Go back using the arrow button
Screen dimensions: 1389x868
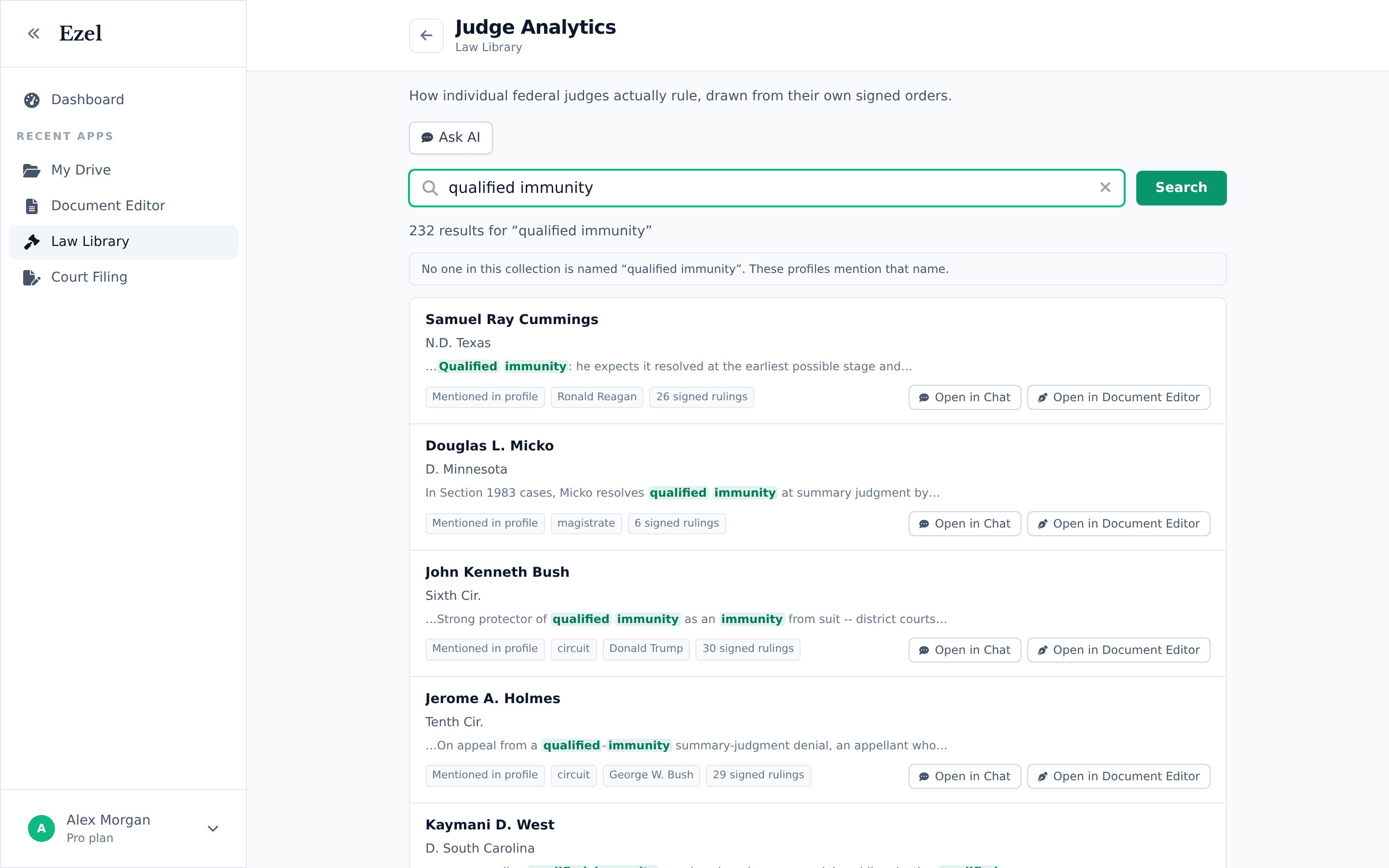[x=426, y=36]
